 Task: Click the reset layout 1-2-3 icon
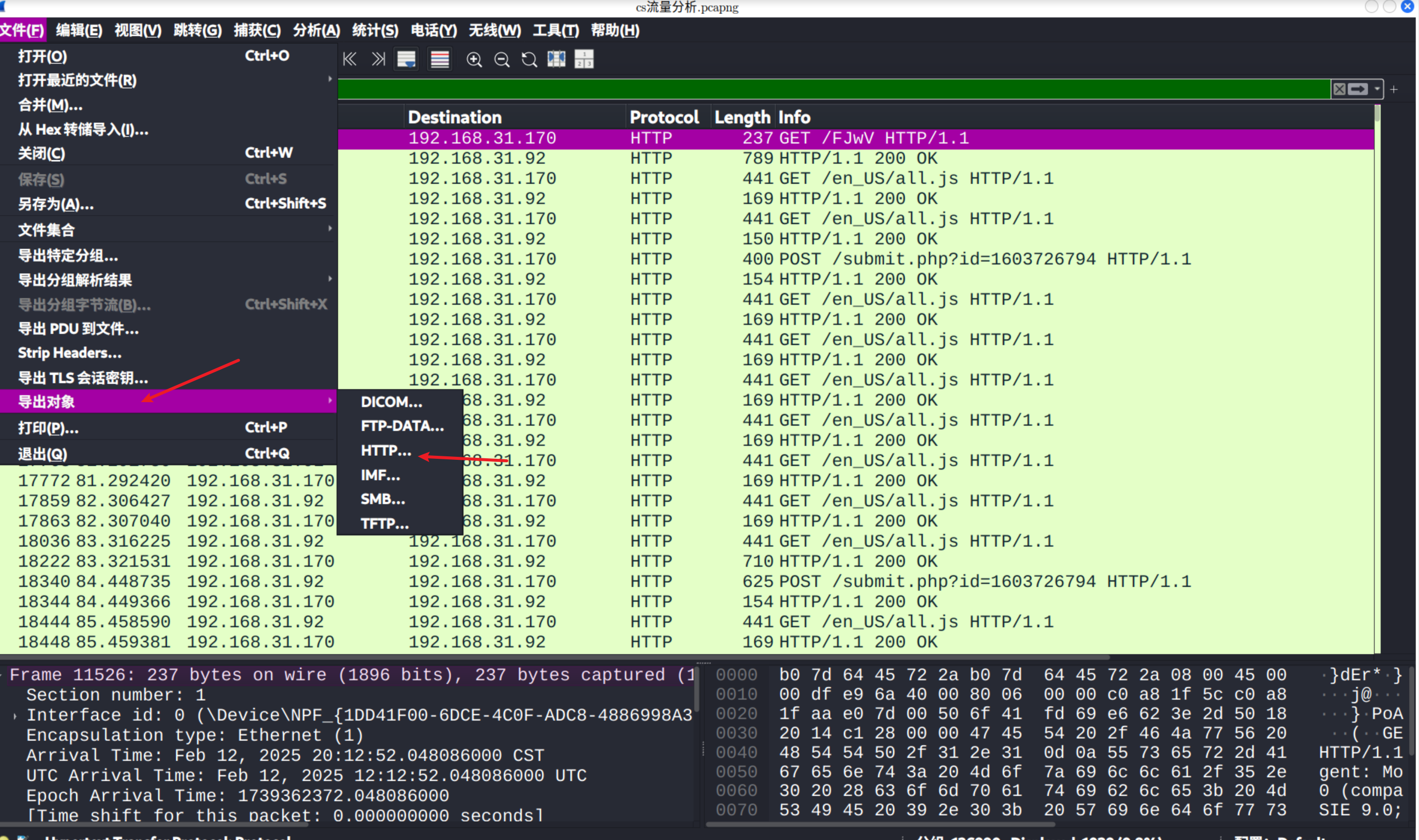coord(584,59)
